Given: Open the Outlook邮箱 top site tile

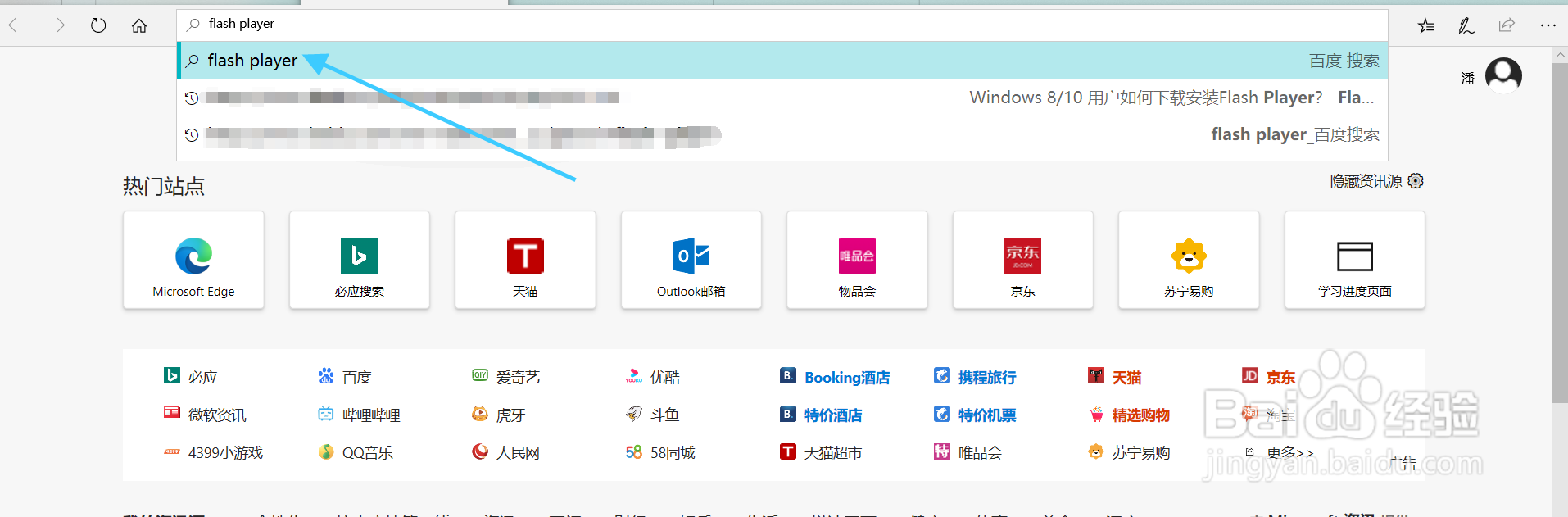Looking at the screenshot, I should tap(691, 260).
